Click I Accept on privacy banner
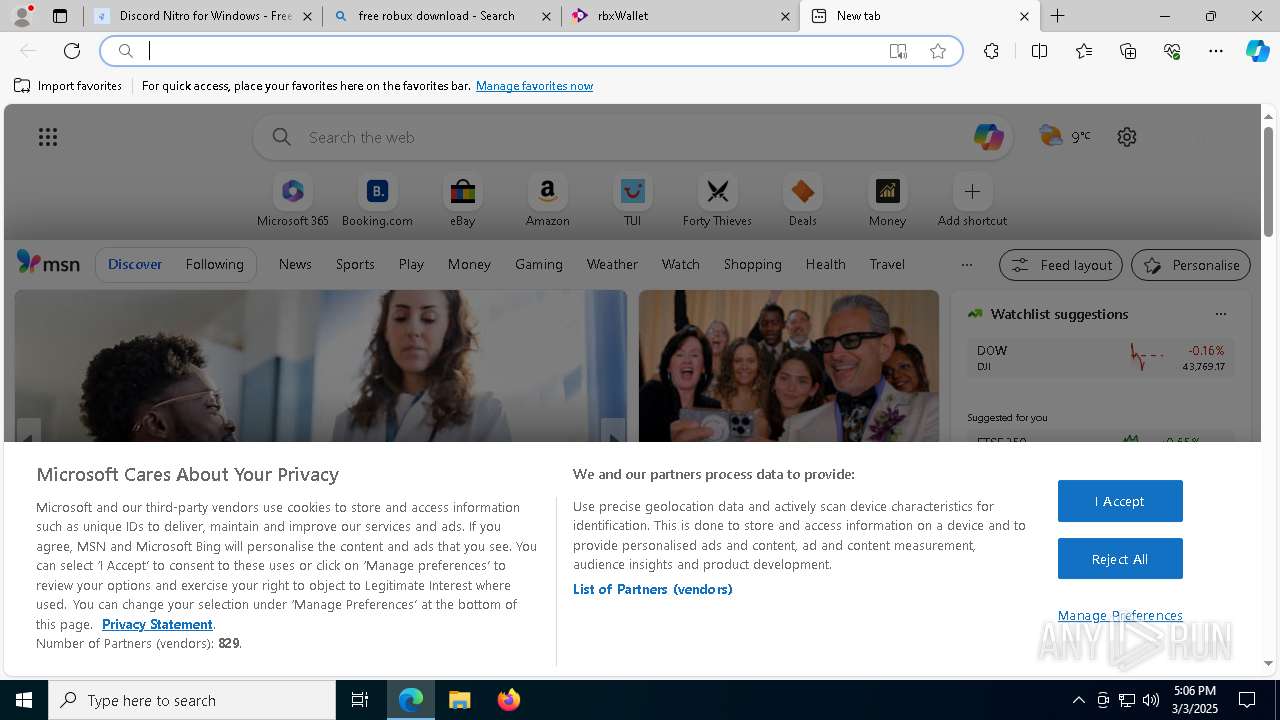 click(x=1120, y=501)
